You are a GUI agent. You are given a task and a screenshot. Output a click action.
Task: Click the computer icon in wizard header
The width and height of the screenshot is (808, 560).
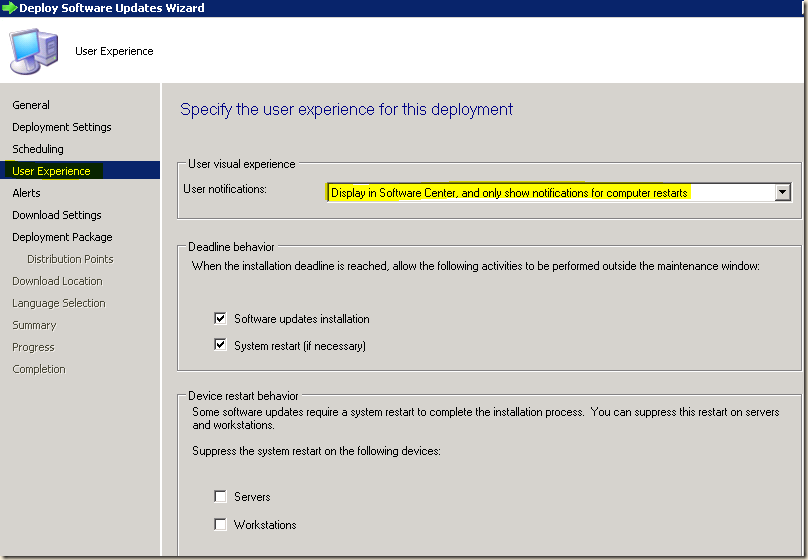(x=34, y=51)
